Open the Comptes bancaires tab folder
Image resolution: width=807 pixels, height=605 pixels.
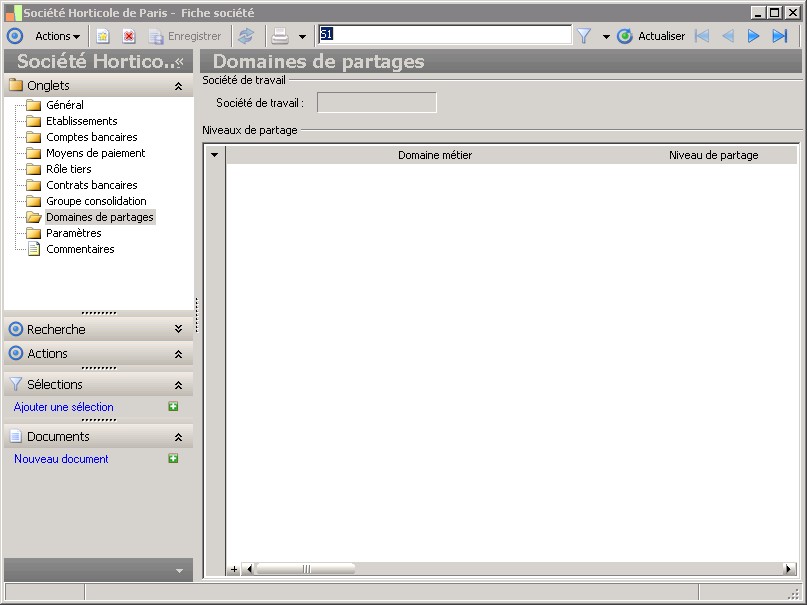click(92, 137)
